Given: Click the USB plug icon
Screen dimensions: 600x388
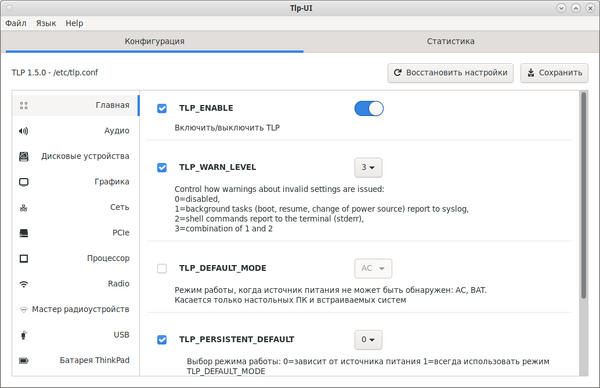Looking at the screenshot, I should pyautogui.click(x=24, y=335).
